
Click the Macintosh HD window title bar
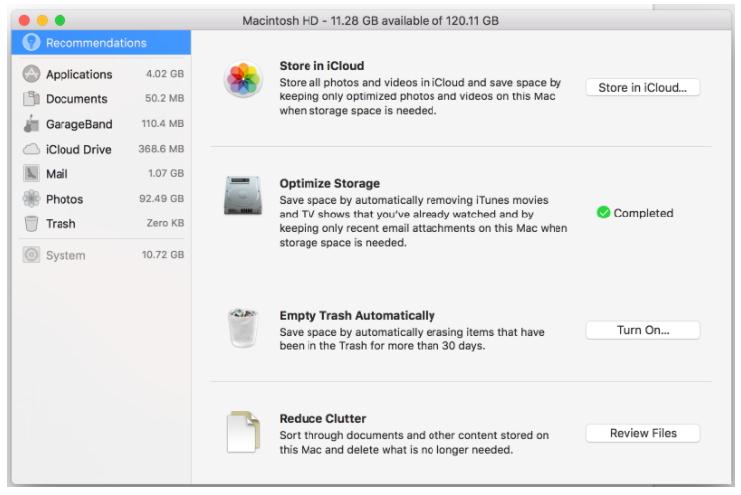370,20
